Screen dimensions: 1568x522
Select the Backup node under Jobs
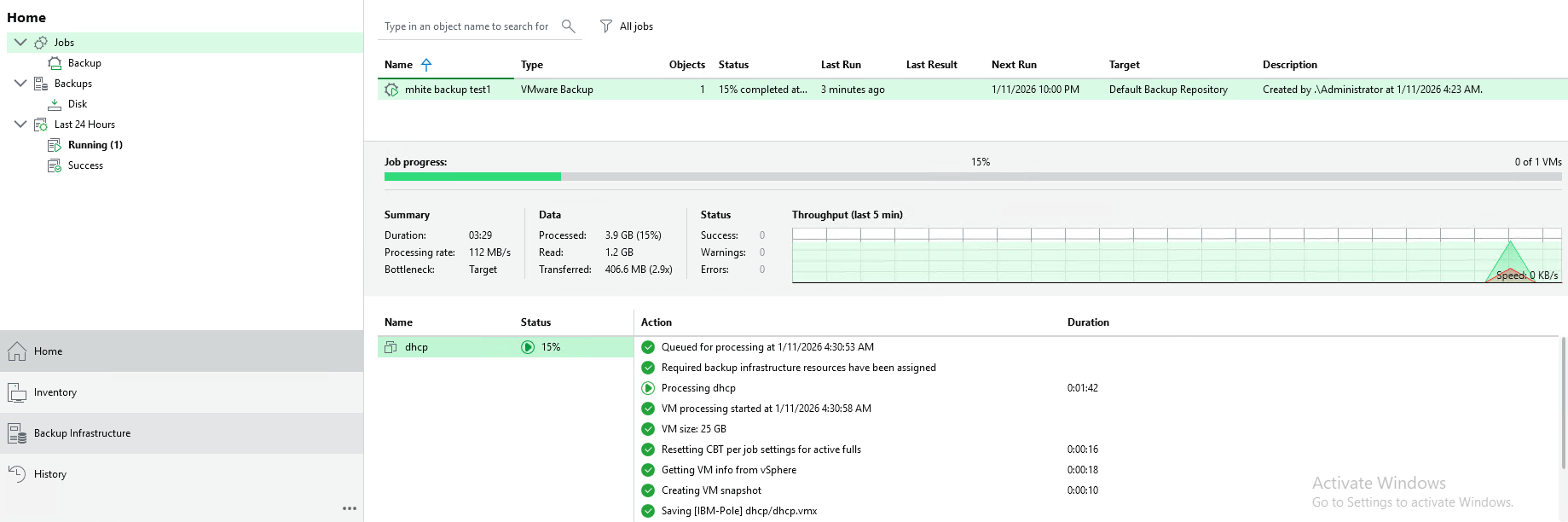[x=84, y=63]
